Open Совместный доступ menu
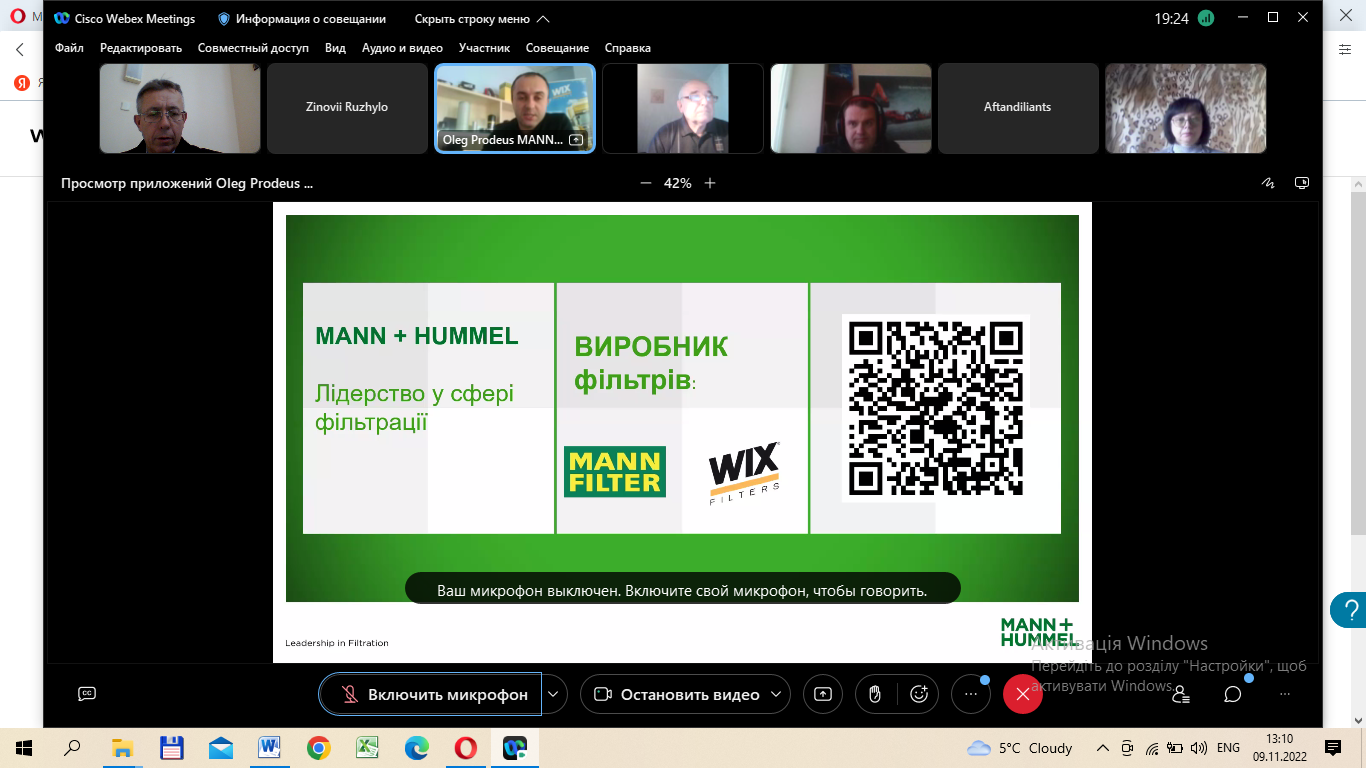The image size is (1366, 768). point(253,48)
